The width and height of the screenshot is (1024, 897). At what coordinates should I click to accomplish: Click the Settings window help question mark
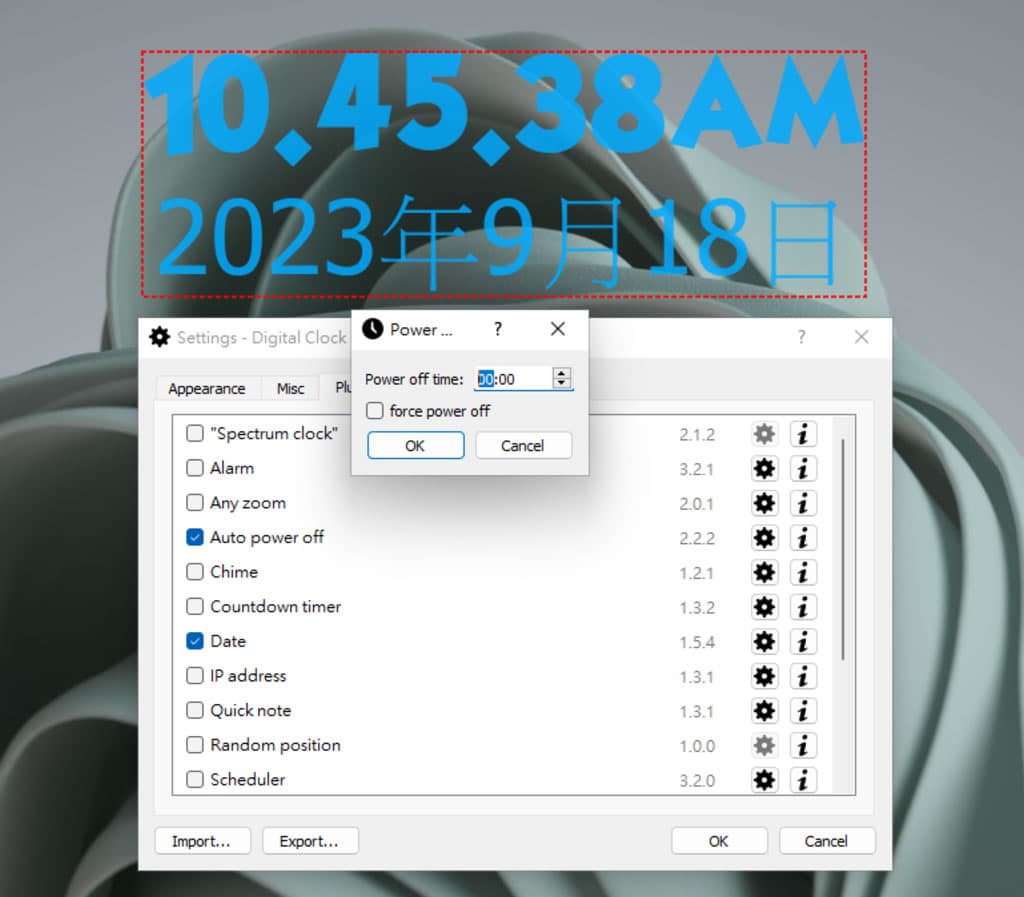point(801,337)
